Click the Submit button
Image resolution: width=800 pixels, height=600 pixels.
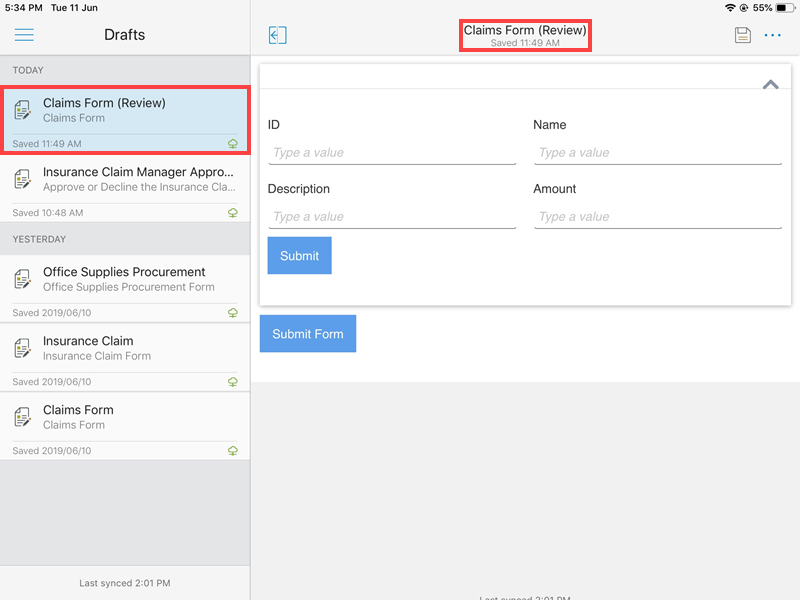[x=299, y=256]
